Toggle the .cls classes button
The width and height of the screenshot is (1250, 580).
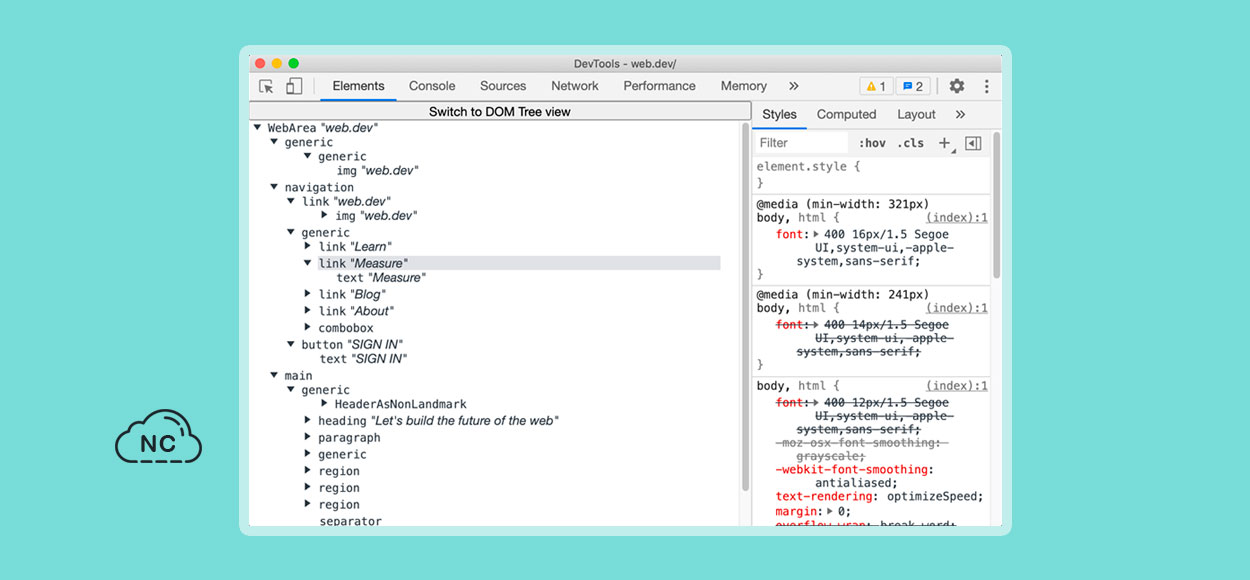(x=911, y=143)
